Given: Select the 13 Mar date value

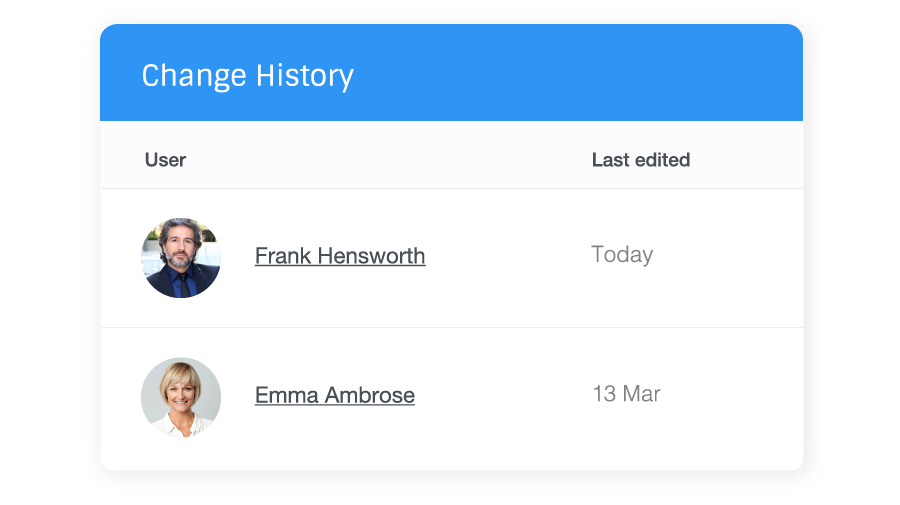Looking at the screenshot, I should click(x=626, y=394).
